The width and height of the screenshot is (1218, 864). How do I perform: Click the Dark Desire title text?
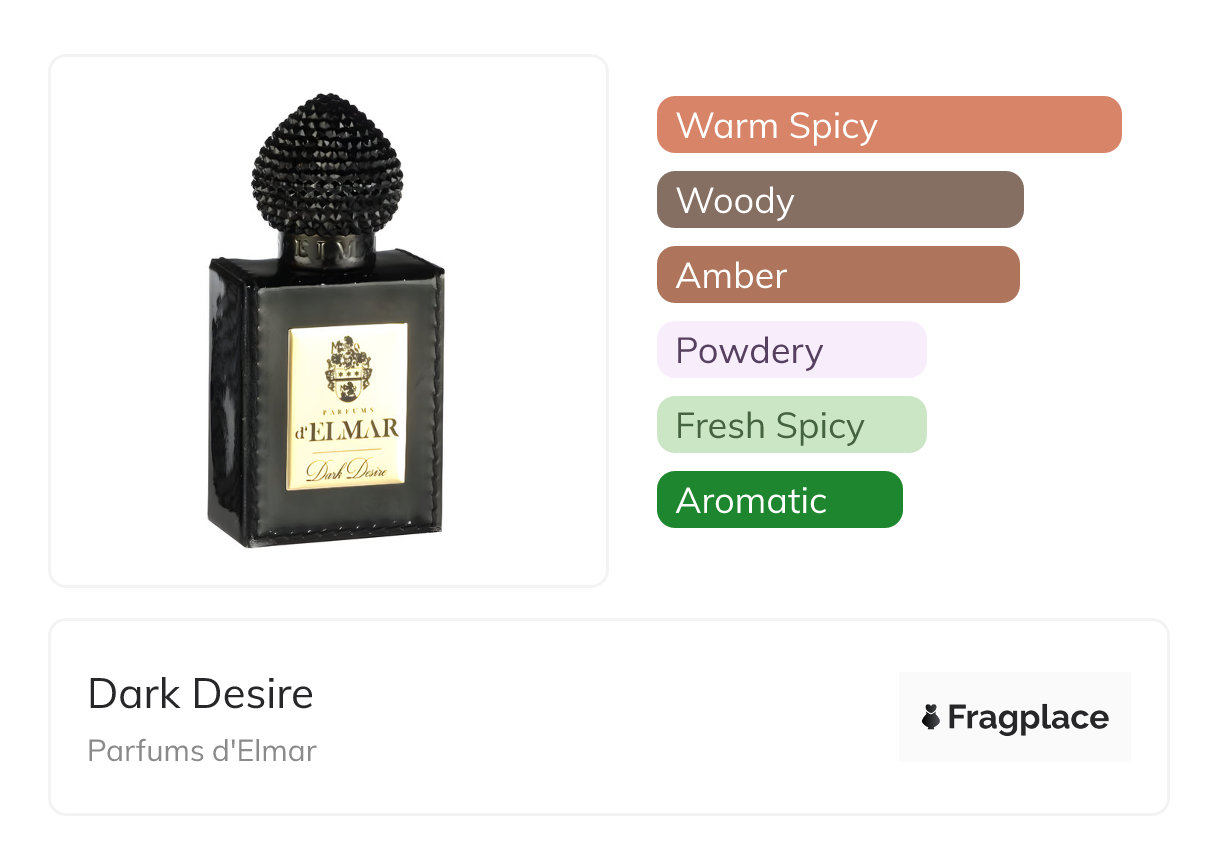(x=201, y=694)
